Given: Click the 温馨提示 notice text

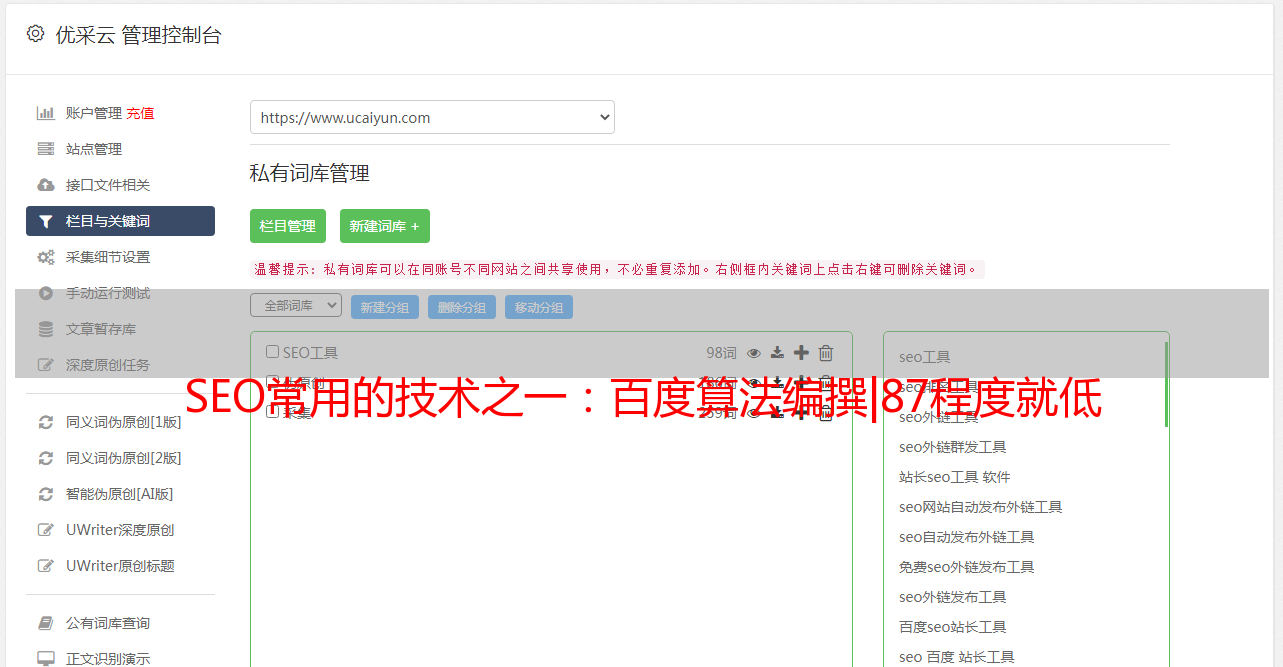Looking at the screenshot, I should point(617,269).
